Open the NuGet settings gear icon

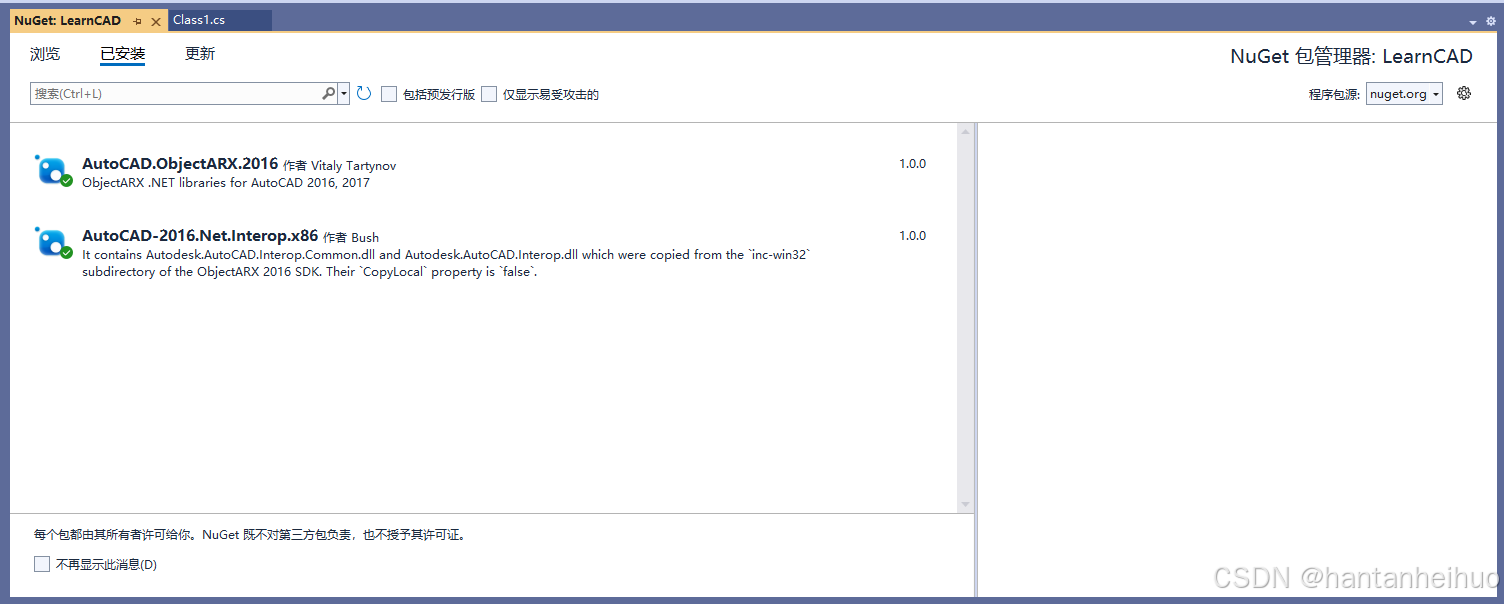click(1464, 93)
